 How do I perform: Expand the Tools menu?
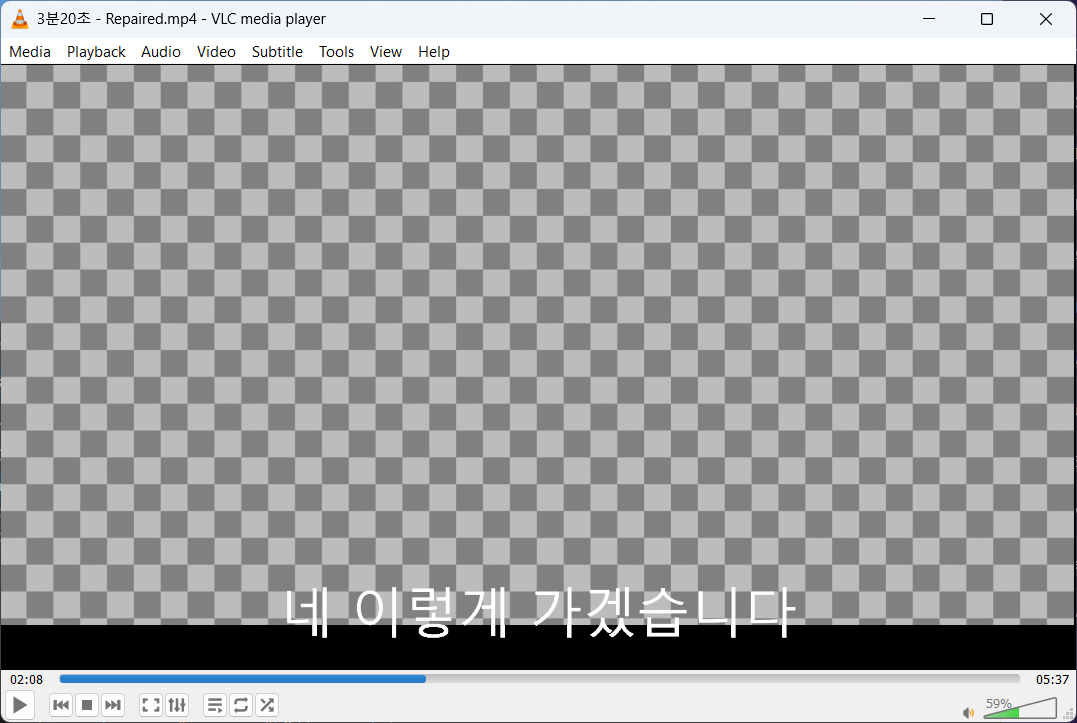coord(336,52)
